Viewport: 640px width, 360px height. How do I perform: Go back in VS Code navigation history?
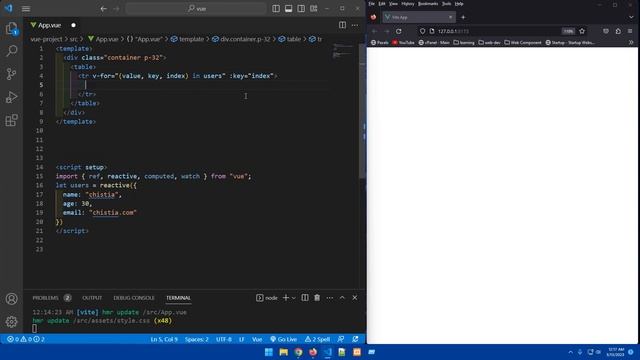coord(104,9)
